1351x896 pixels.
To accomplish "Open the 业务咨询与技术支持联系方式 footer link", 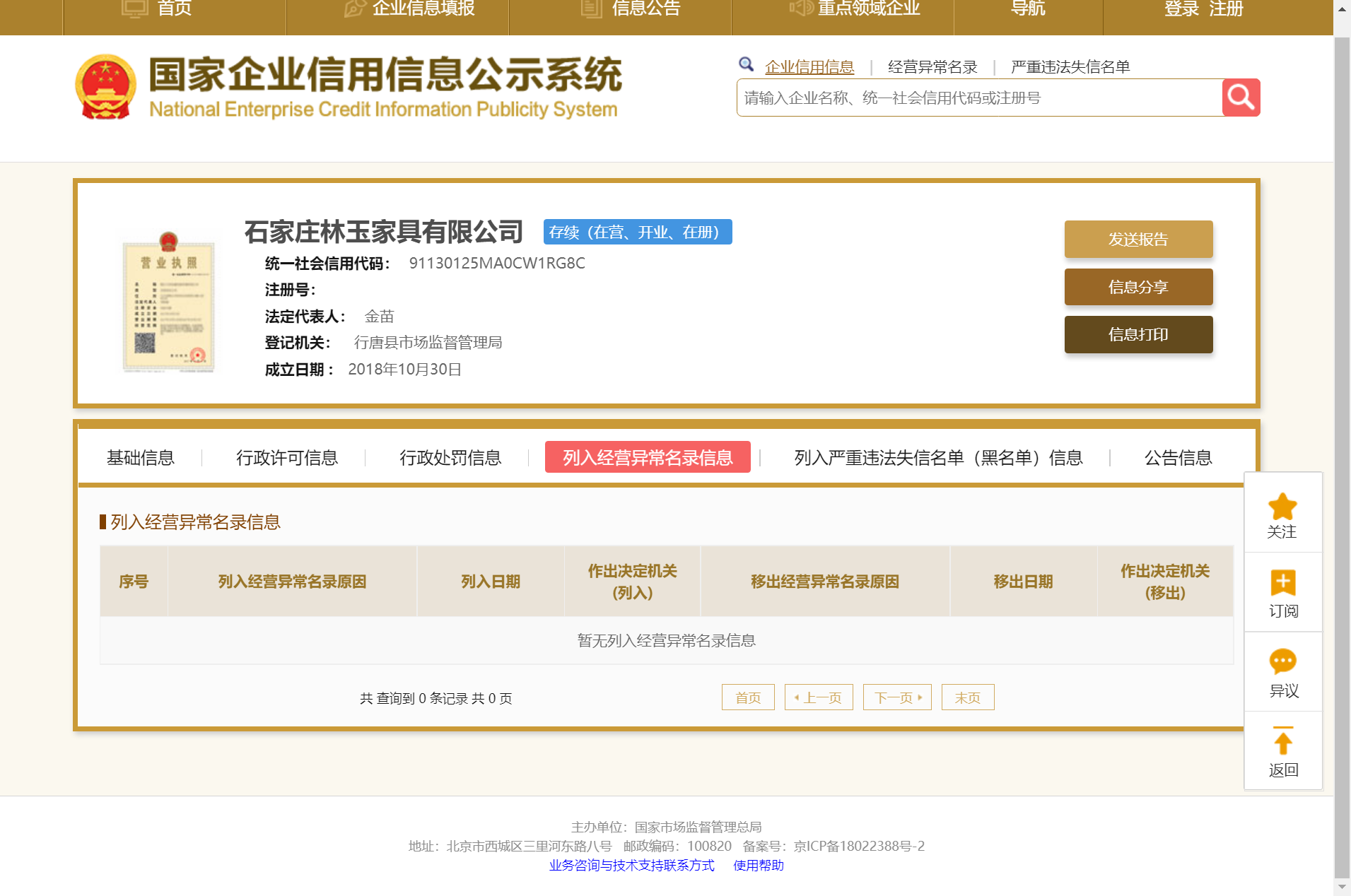I will [x=631, y=866].
